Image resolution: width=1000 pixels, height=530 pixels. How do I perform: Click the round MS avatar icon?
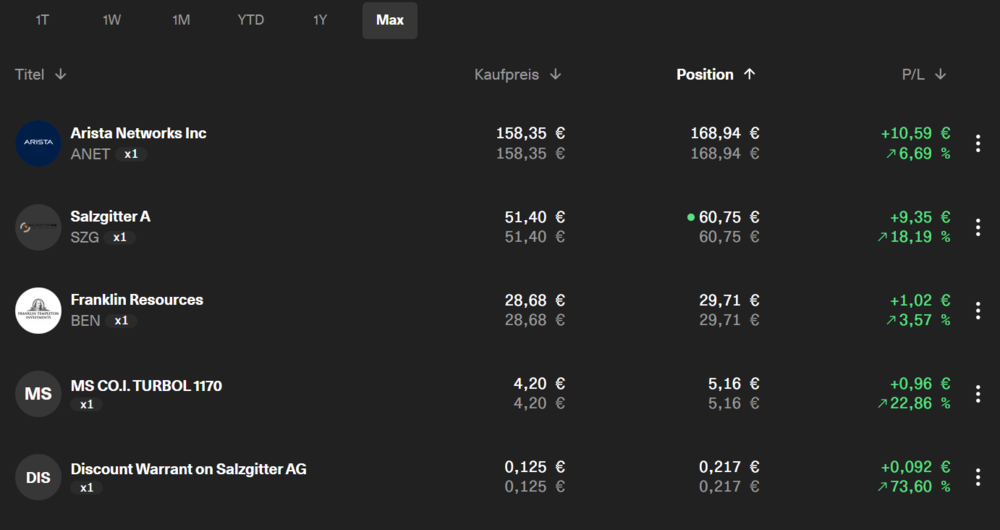coord(38,394)
